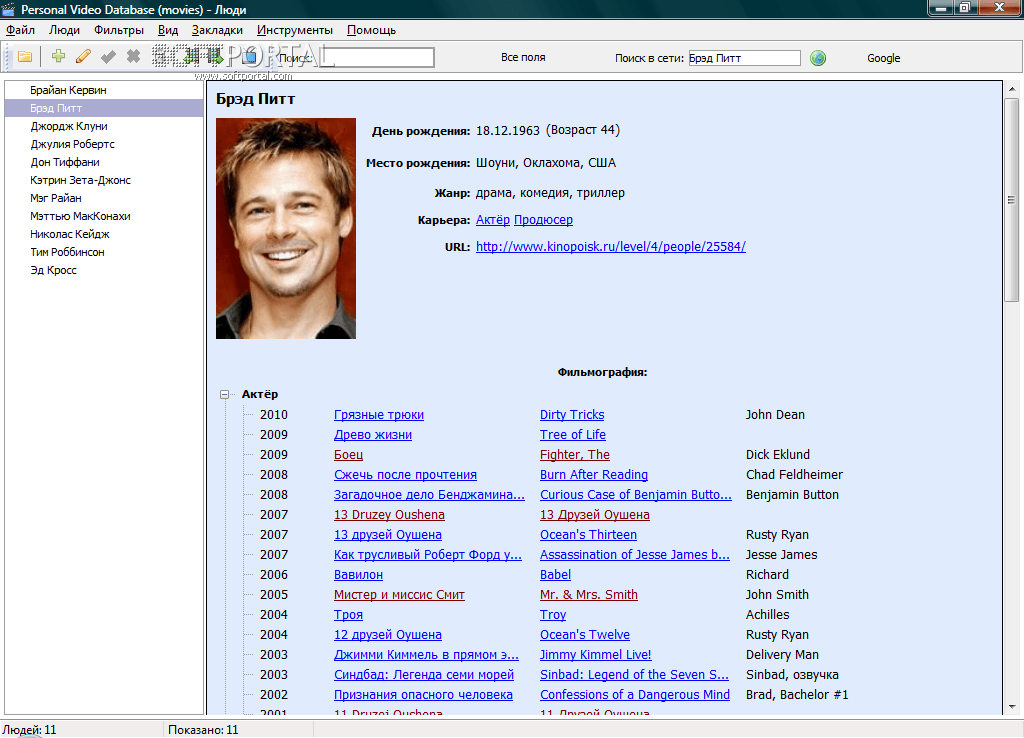Open the Троя movie link

tap(348, 615)
